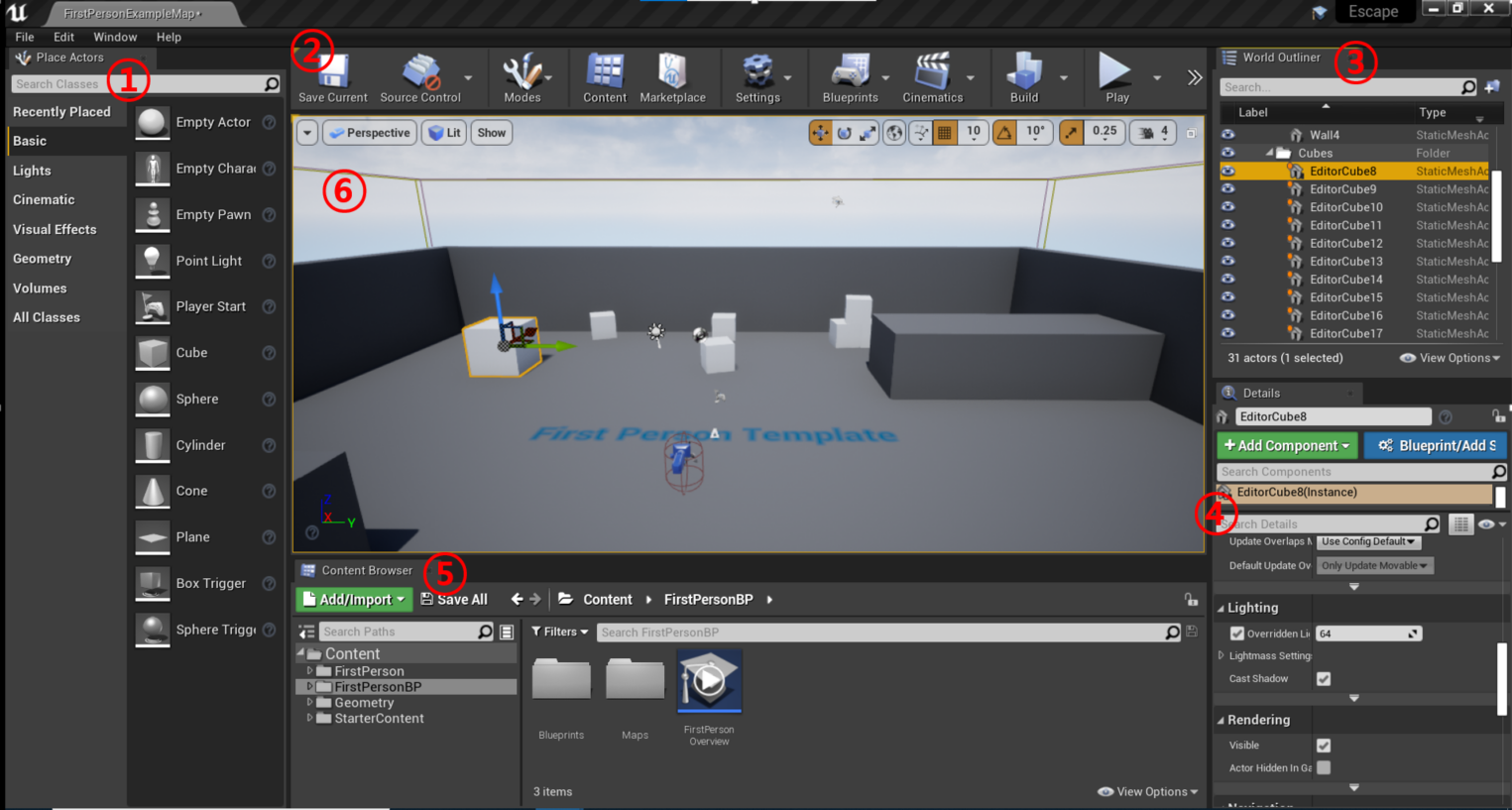The image size is (1512, 810).
Task: Select the Player Start actor icon
Action: (x=152, y=306)
